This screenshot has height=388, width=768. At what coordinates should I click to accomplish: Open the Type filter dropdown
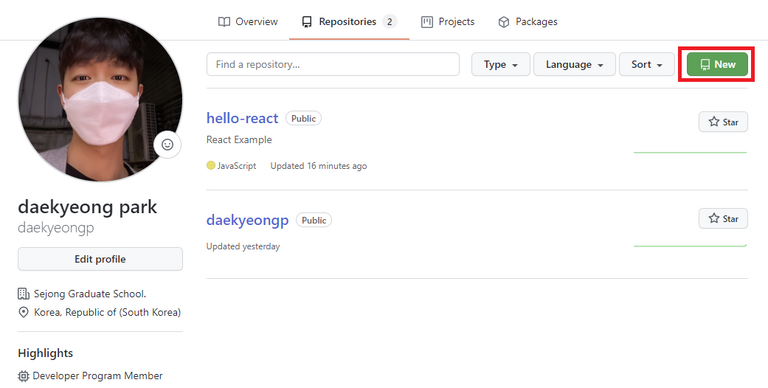tap(501, 64)
